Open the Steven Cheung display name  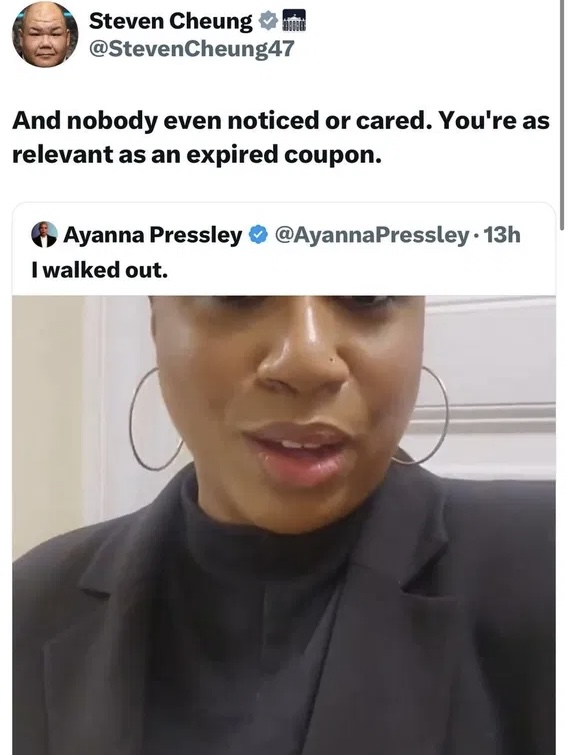[x=170, y=21]
